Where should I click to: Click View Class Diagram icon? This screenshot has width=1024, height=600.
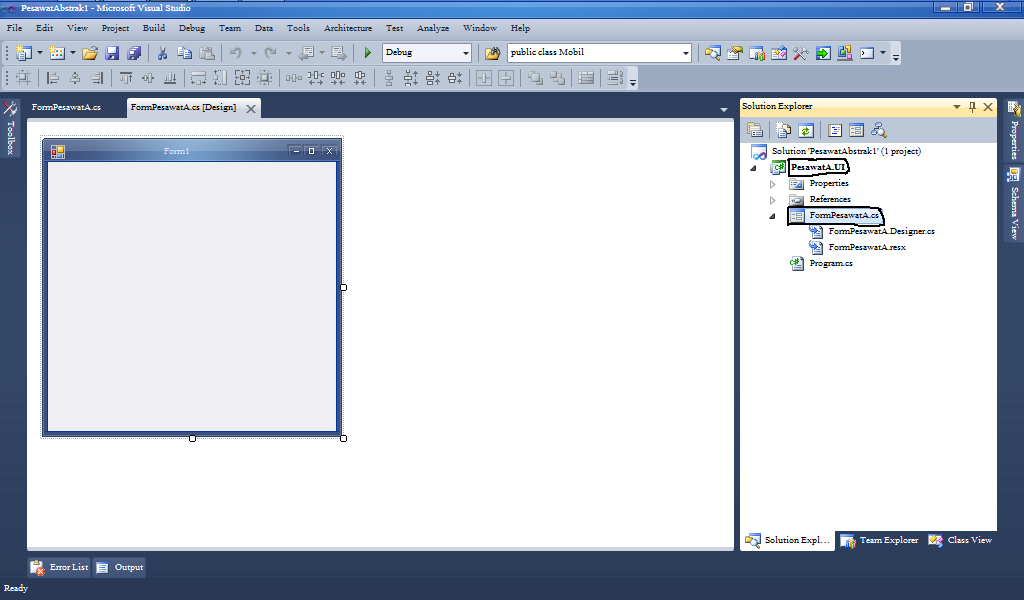(x=878, y=130)
